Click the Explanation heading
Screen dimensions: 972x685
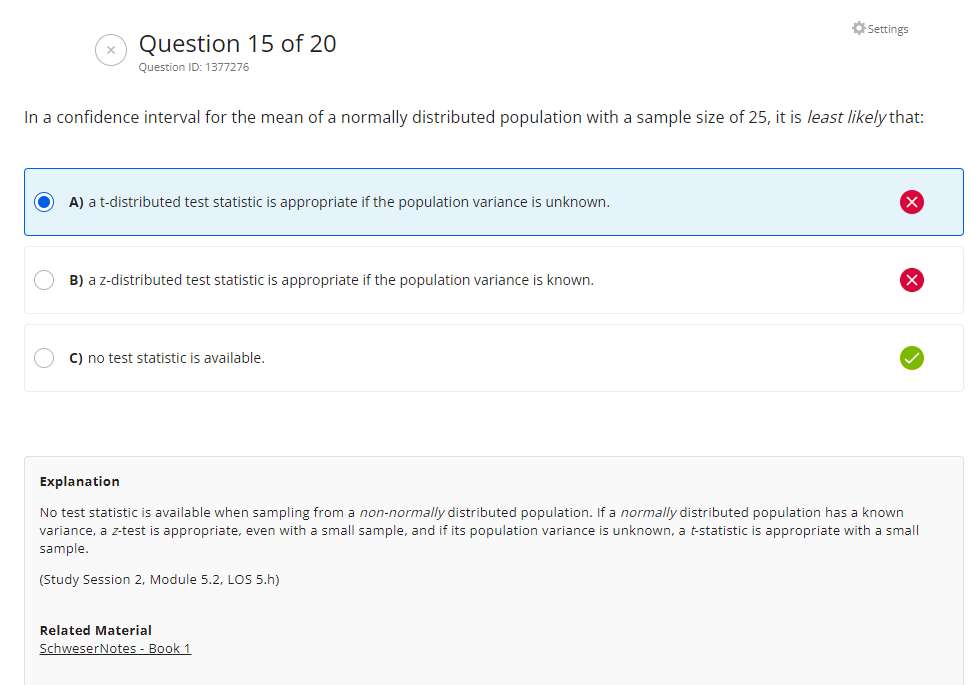point(79,481)
